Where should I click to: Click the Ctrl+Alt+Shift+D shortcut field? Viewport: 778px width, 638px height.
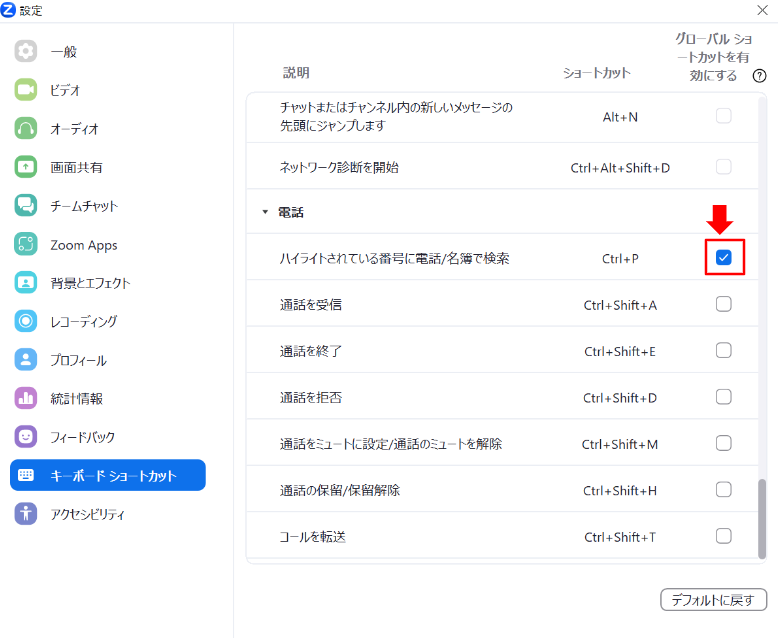pyautogui.click(x=620, y=168)
